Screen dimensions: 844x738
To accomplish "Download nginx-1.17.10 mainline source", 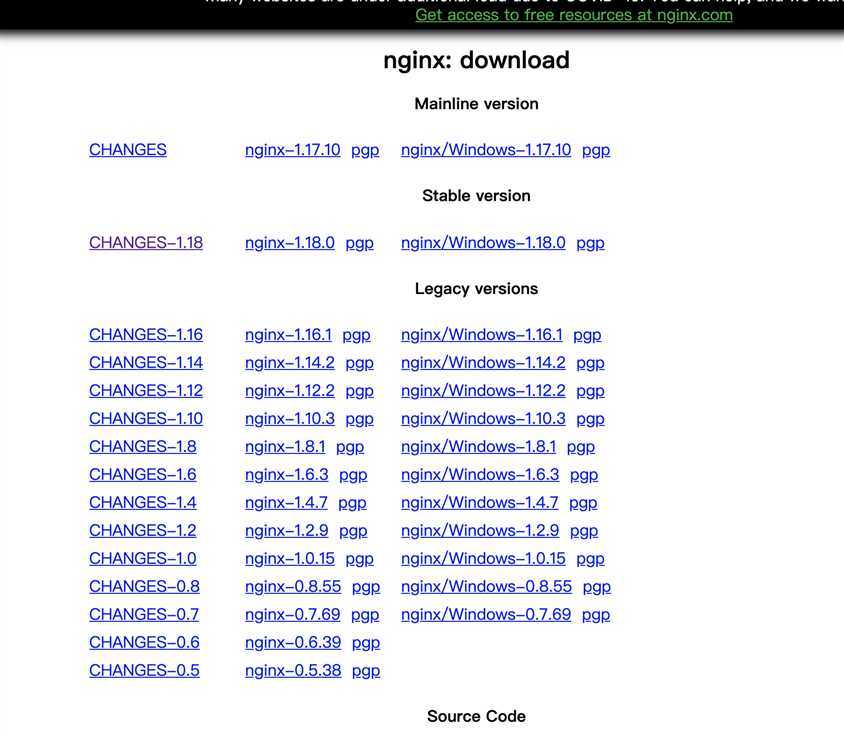I will point(293,150).
